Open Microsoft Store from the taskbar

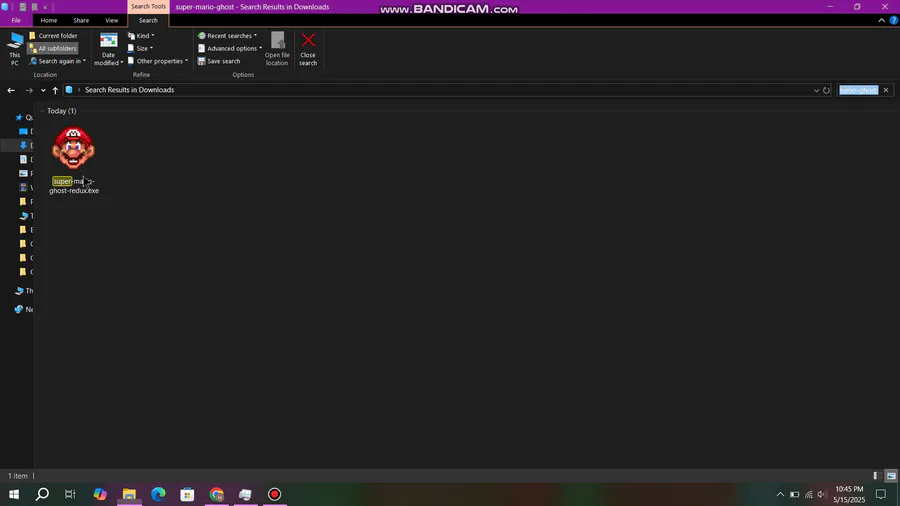187,494
